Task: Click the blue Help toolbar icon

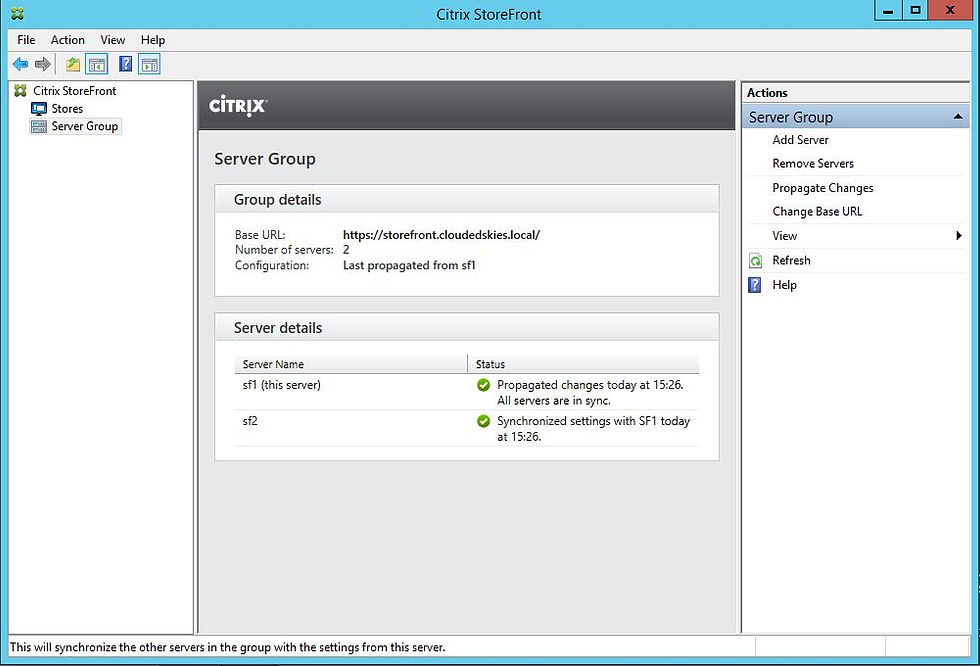Action: (126, 64)
